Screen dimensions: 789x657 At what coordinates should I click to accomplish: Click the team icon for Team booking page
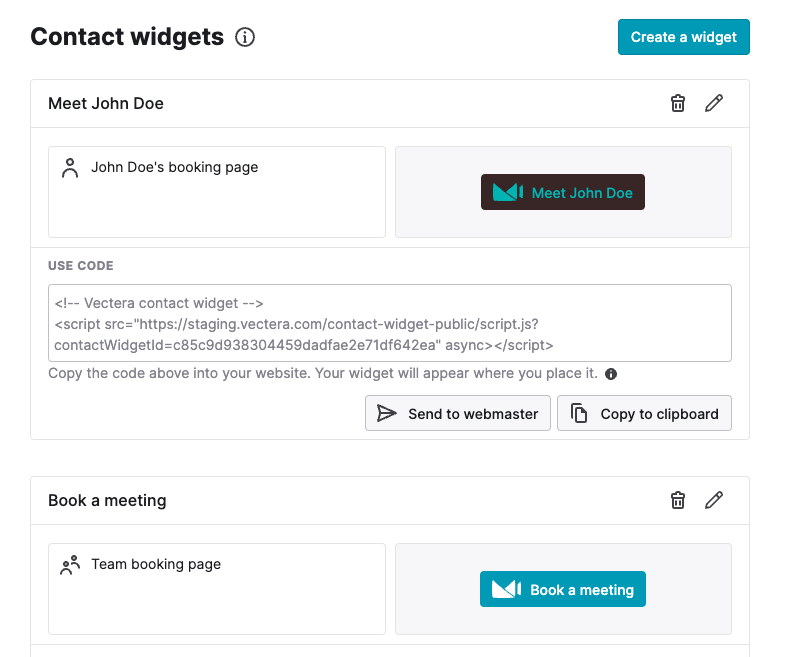point(70,565)
